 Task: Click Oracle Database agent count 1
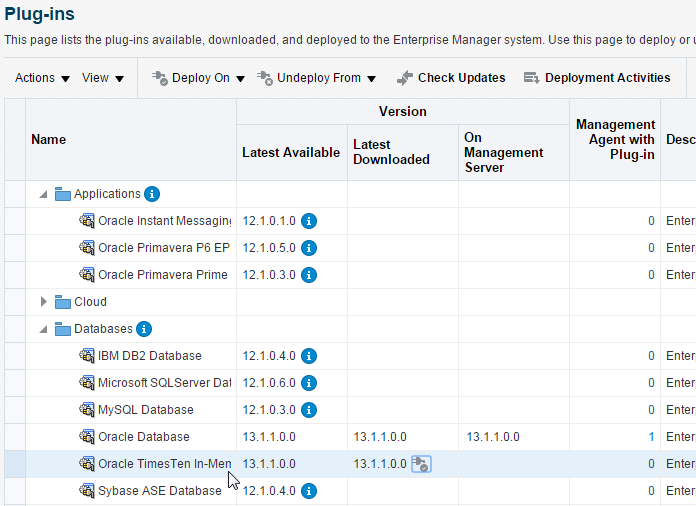651,437
